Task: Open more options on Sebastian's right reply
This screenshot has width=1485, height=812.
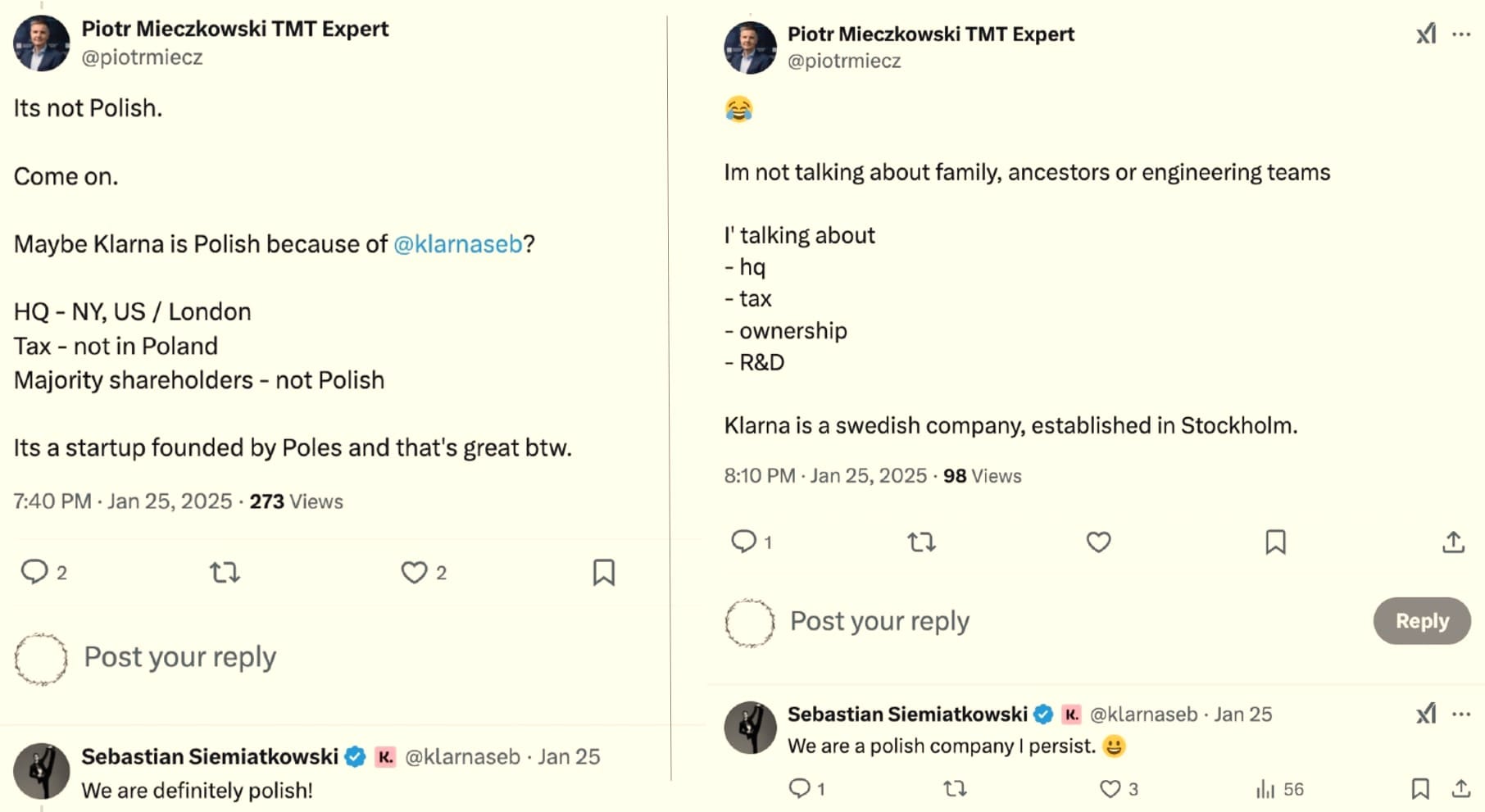Action: 1461,714
